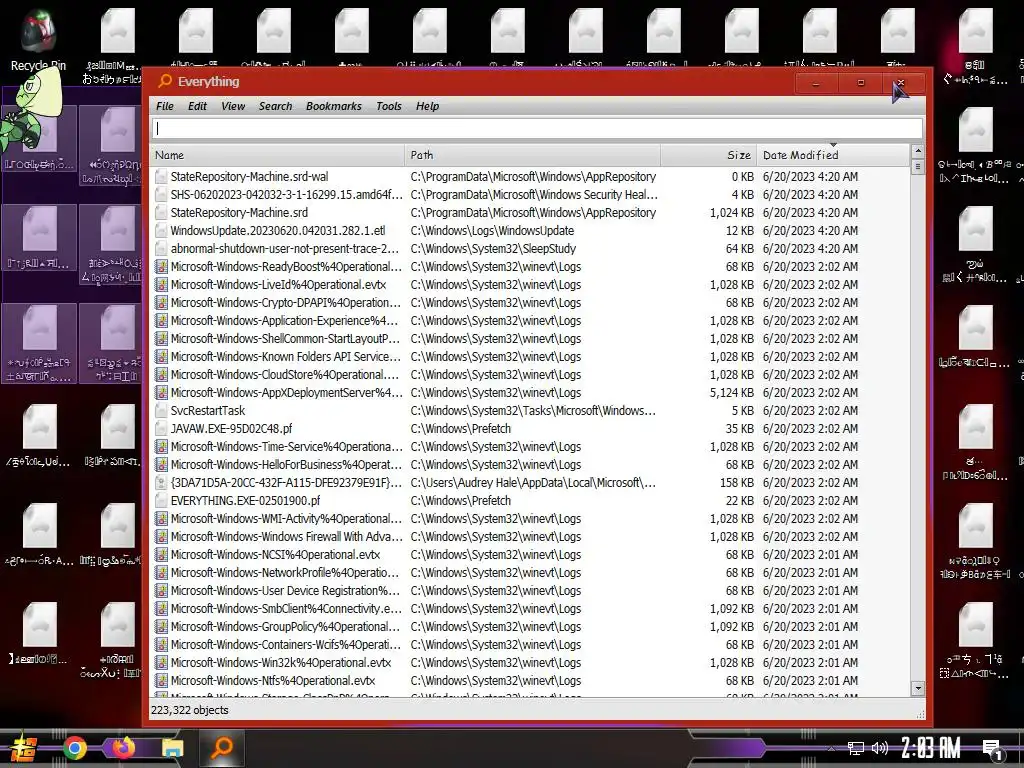Sort results by Path column header
Viewport: 1024px width, 768px height.
click(532, 155)
